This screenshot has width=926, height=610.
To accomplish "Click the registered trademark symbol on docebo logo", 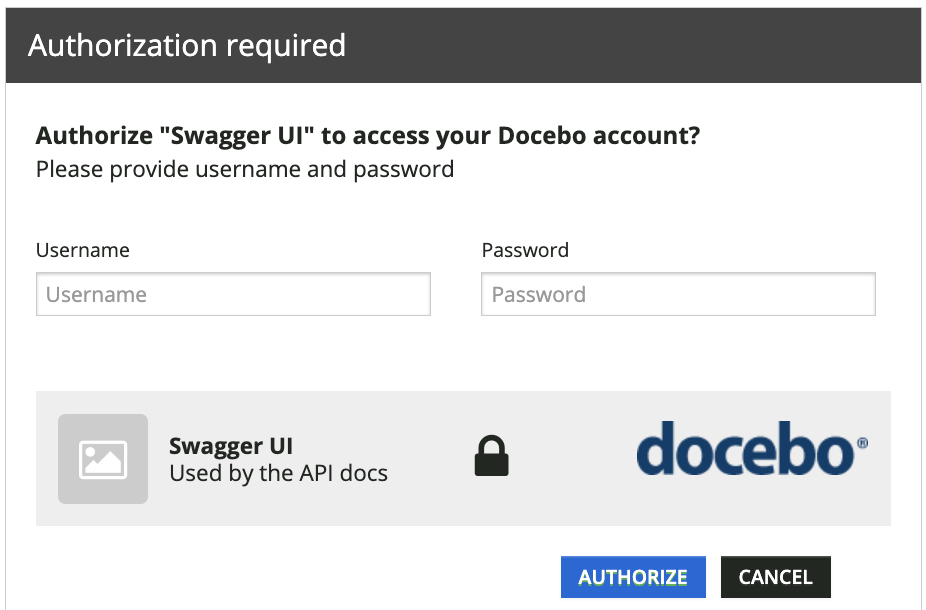I will 862,443.
